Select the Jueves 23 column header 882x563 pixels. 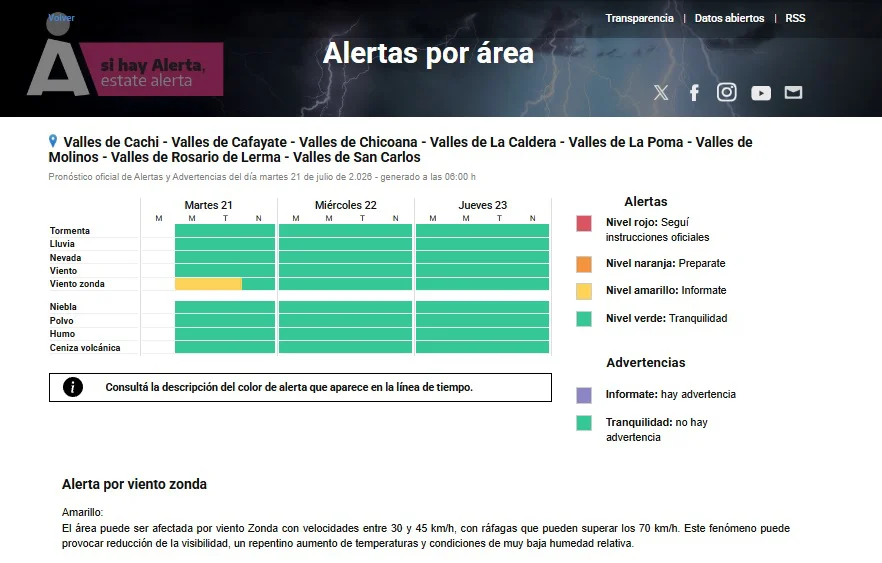click(x=482, y=205)
